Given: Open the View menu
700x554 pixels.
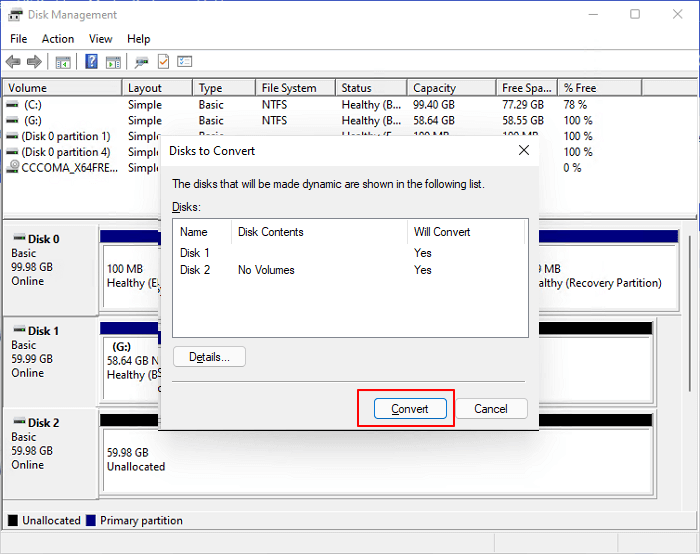Looking at the screenshot, I should [100, 39].
